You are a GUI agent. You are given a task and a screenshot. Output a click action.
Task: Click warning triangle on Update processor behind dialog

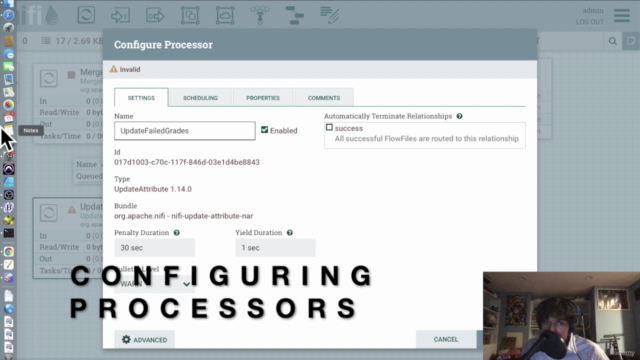coord(72,209)
